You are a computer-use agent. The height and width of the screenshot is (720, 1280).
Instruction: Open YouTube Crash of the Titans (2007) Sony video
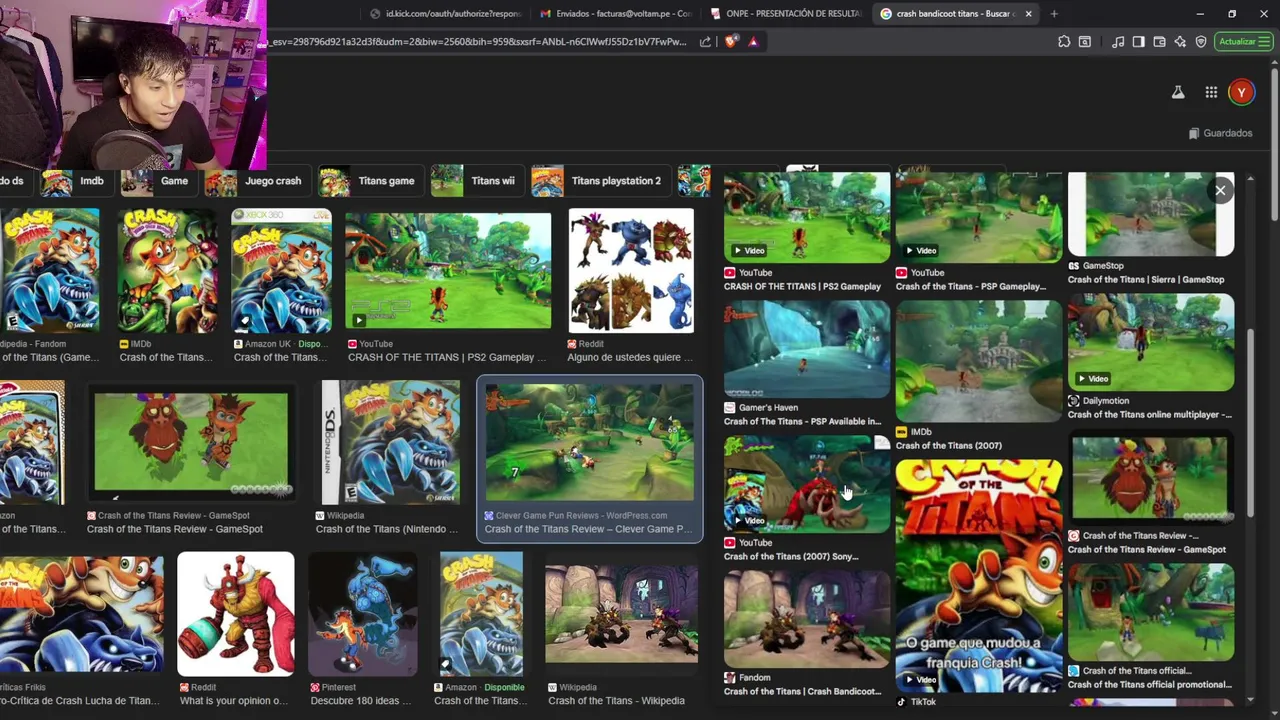point(807,483)
